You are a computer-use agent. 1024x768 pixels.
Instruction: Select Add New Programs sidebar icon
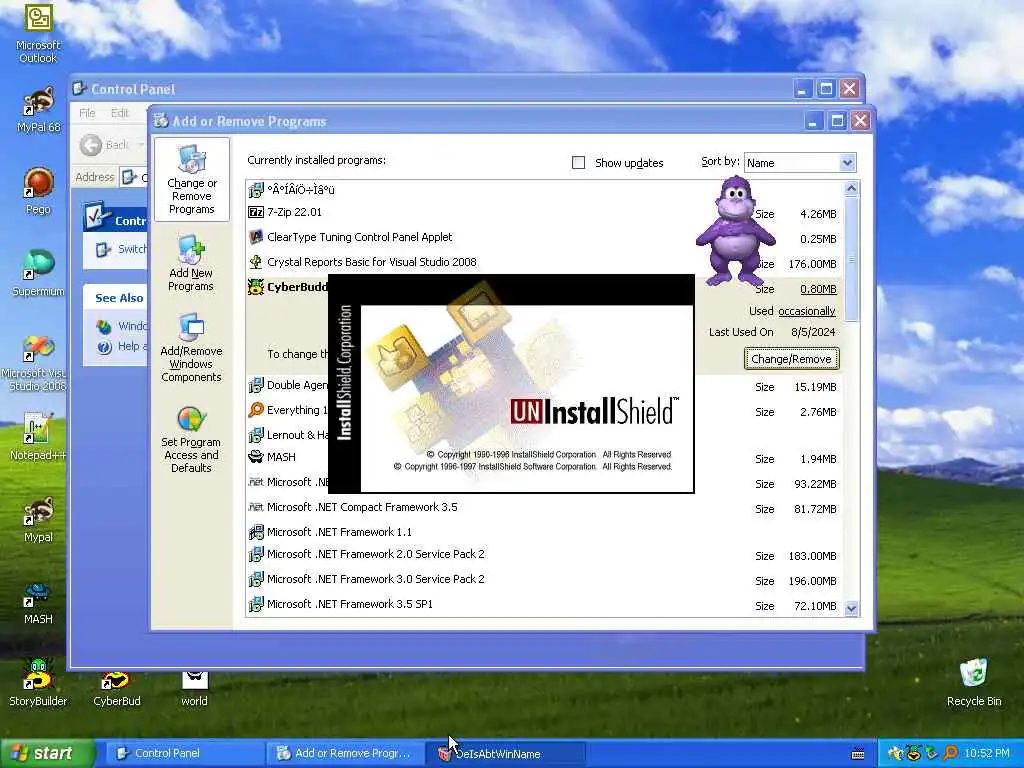[191, 263]
